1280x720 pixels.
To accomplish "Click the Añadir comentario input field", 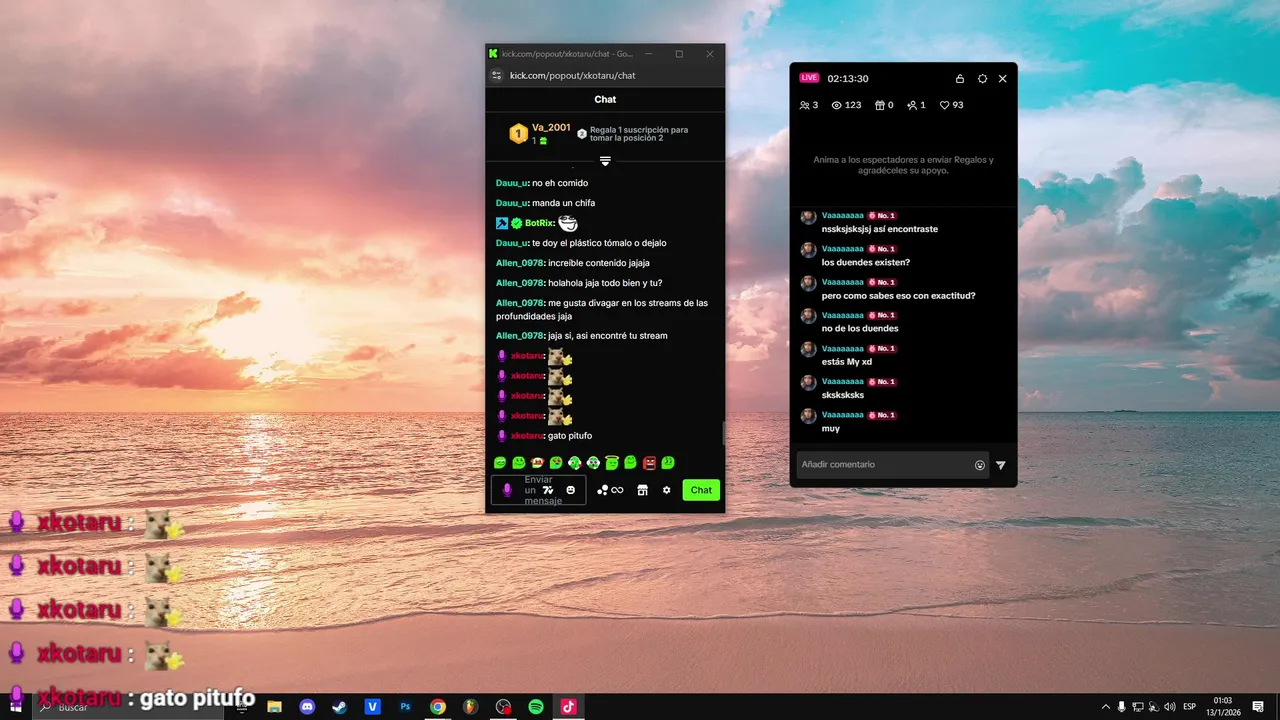I will point(893,465).
